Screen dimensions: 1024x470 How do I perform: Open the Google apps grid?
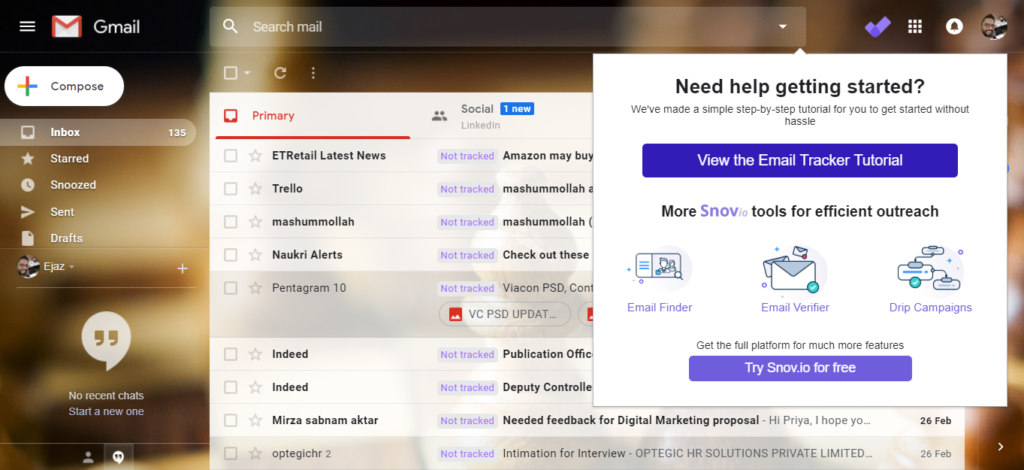(x=915, y=27)
